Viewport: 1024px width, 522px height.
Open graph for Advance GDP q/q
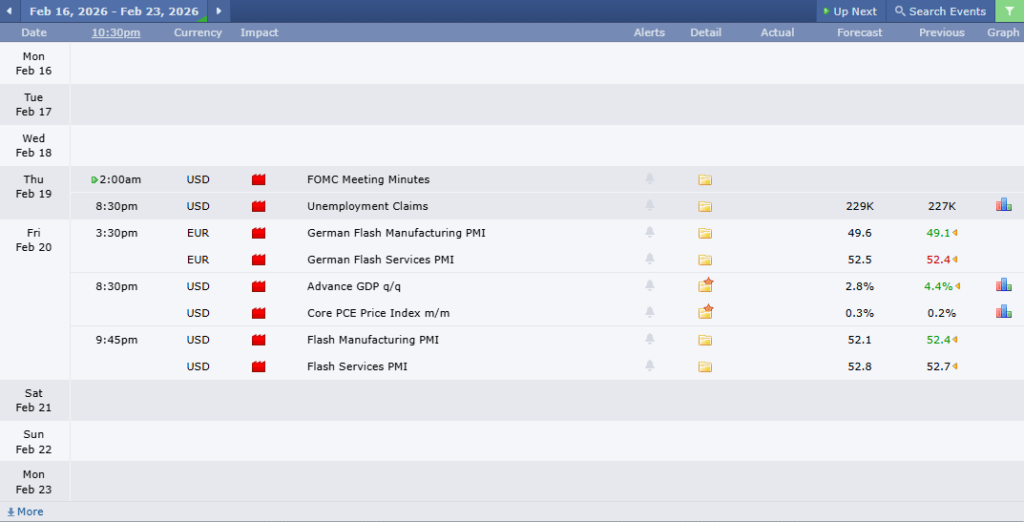point(1003,285)
